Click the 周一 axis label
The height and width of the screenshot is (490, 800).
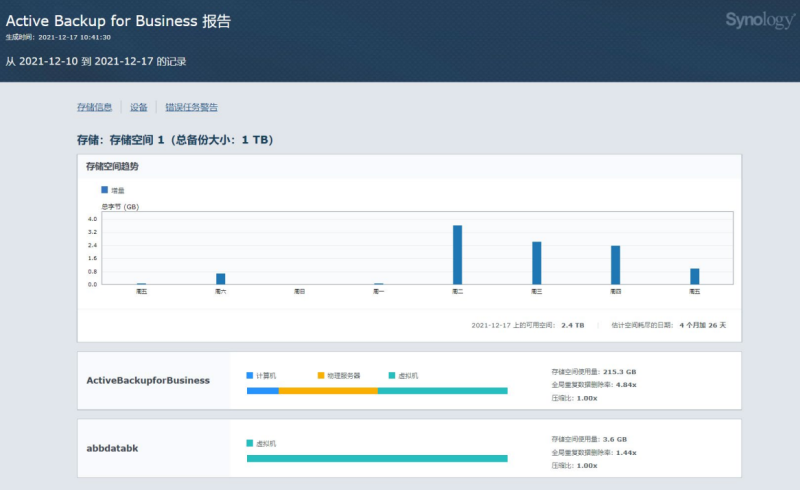pos(379,291)
